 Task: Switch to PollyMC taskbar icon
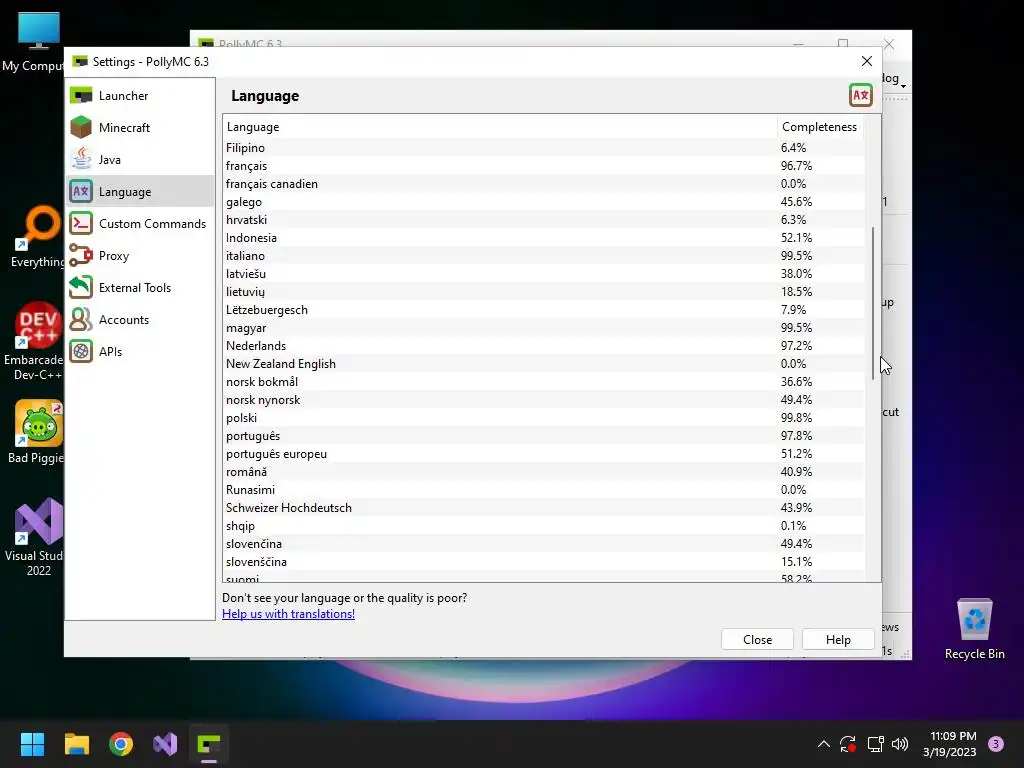click(209, 744)
